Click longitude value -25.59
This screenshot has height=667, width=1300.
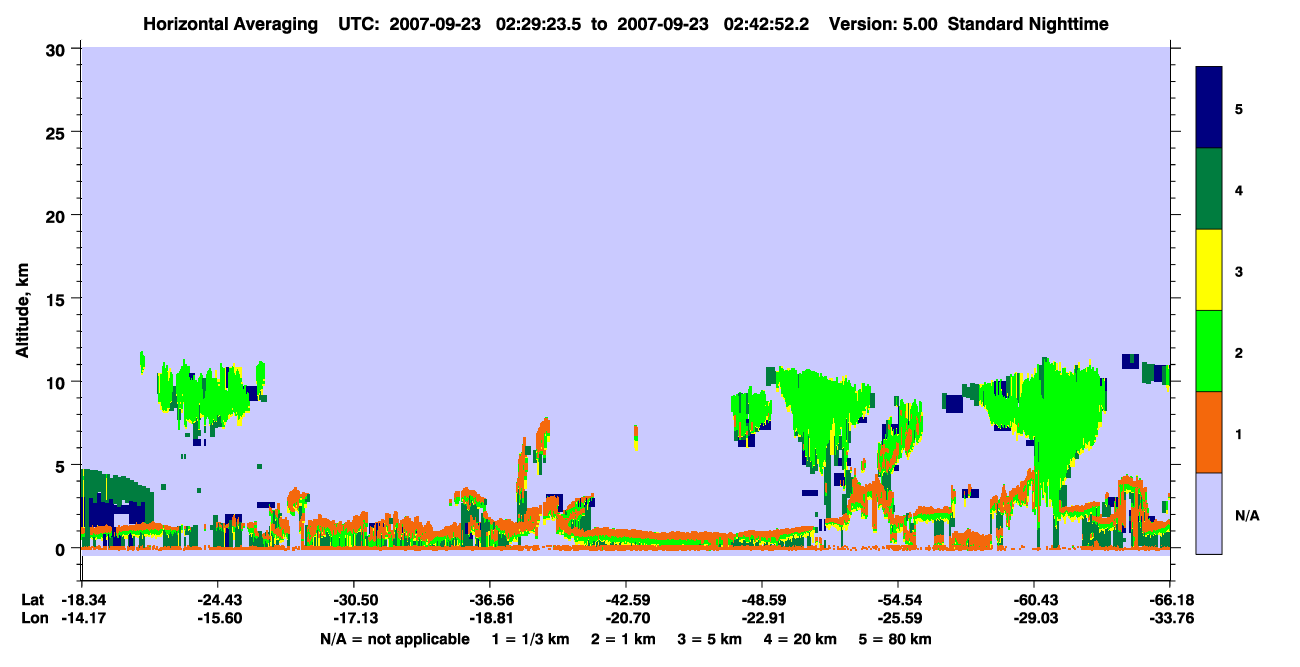coord(898,619)
